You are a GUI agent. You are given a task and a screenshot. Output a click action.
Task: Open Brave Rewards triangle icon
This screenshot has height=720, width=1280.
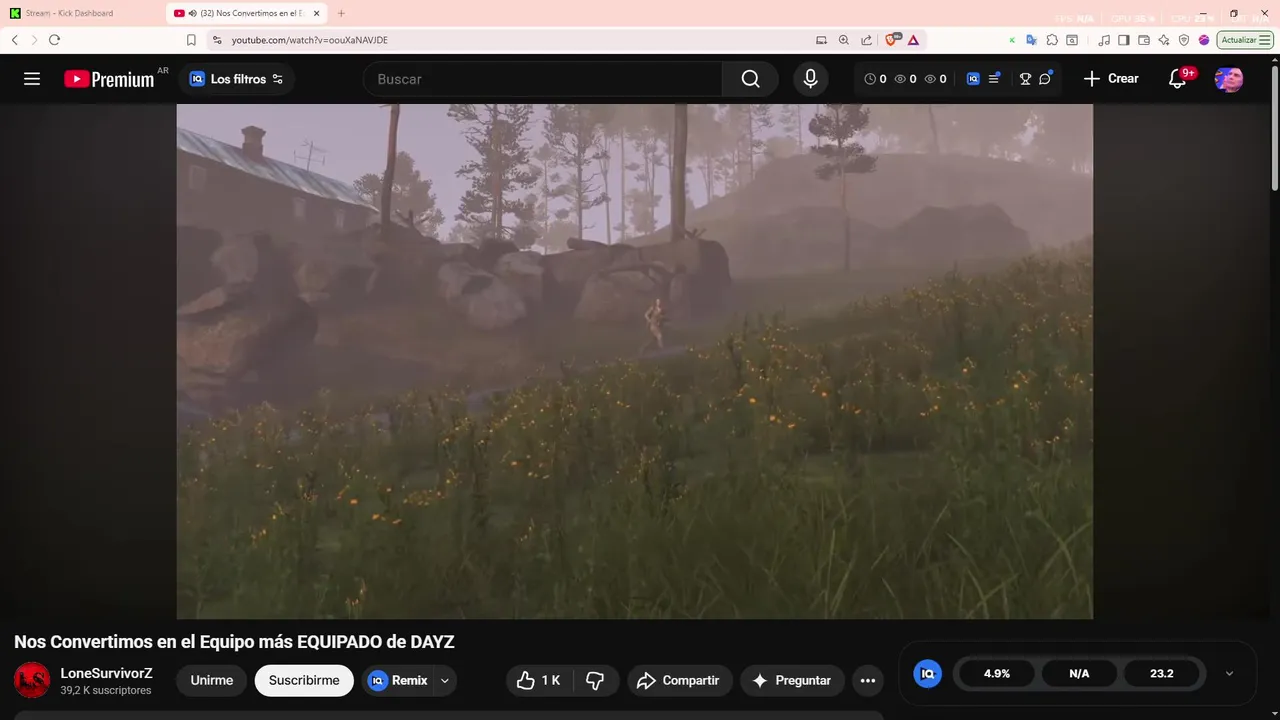(x=913, y=40)
